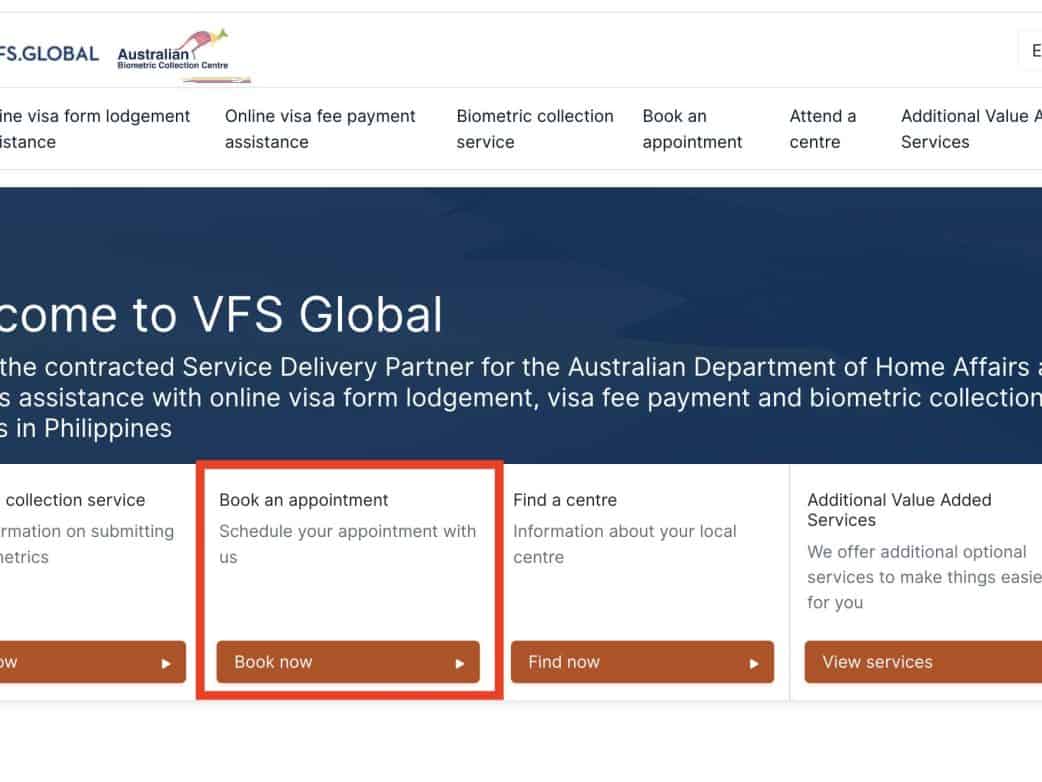Select Online visa fee payment assistance menu

tap(319, 129)
